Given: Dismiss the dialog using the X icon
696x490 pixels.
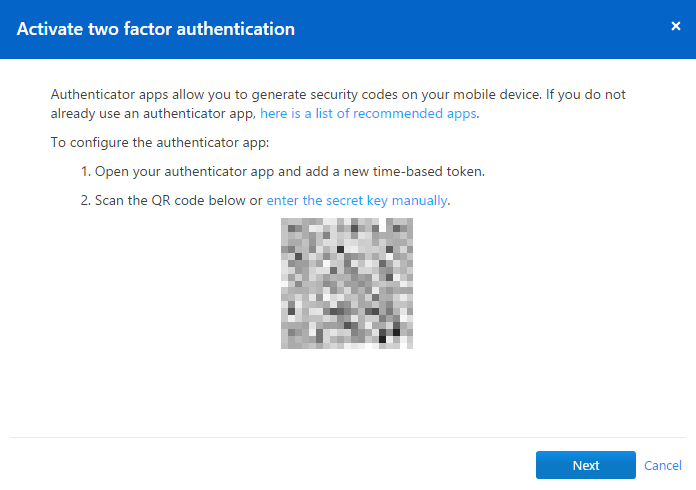Looking at the screenshot, I should 676,26.
